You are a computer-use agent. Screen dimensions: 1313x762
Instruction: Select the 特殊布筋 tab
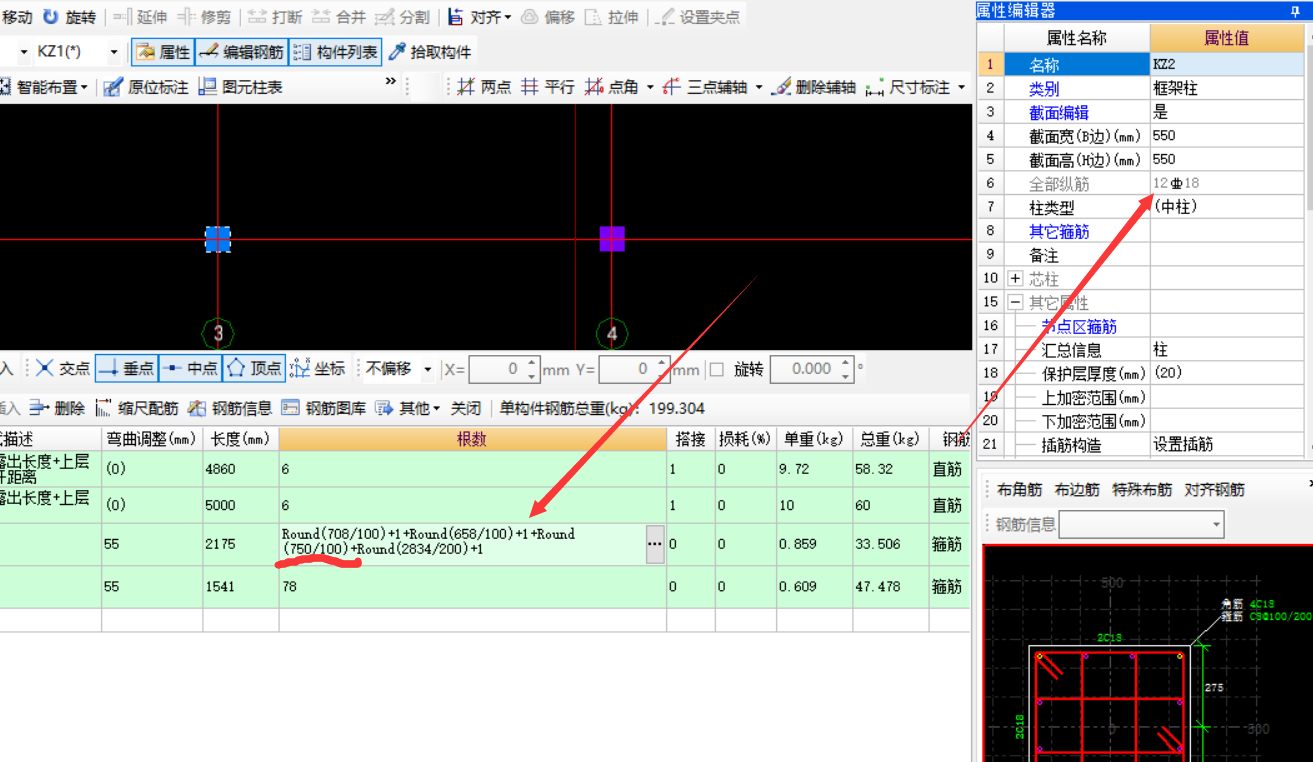tap(1142, 490)
